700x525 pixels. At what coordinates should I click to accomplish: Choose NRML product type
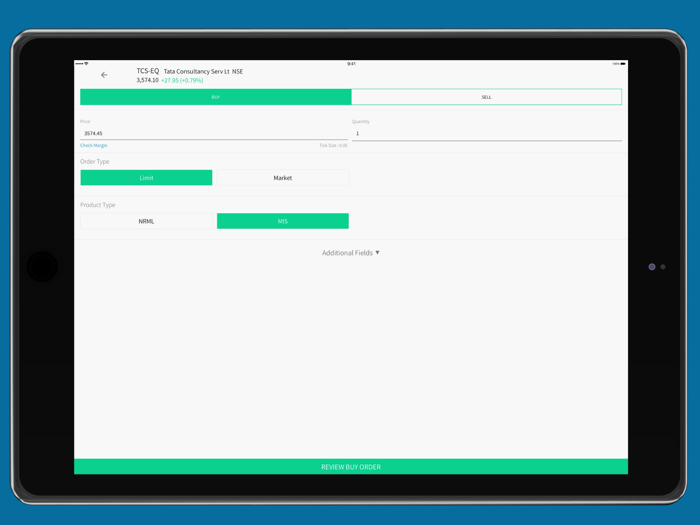click(x=146, y=221)
